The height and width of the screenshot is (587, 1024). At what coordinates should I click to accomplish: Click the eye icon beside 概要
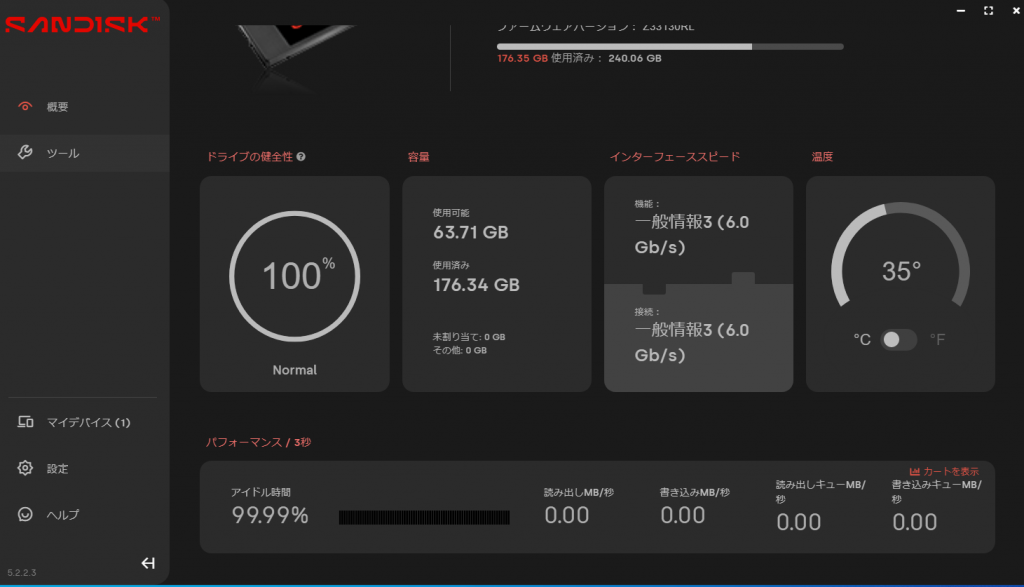pyautogui.click(x=26, y=106)
